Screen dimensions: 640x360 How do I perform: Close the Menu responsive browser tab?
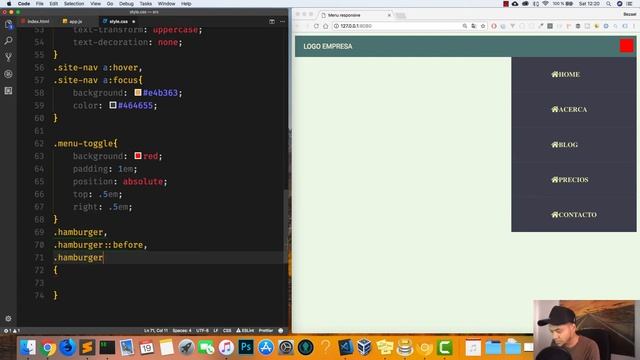(389, 15)
